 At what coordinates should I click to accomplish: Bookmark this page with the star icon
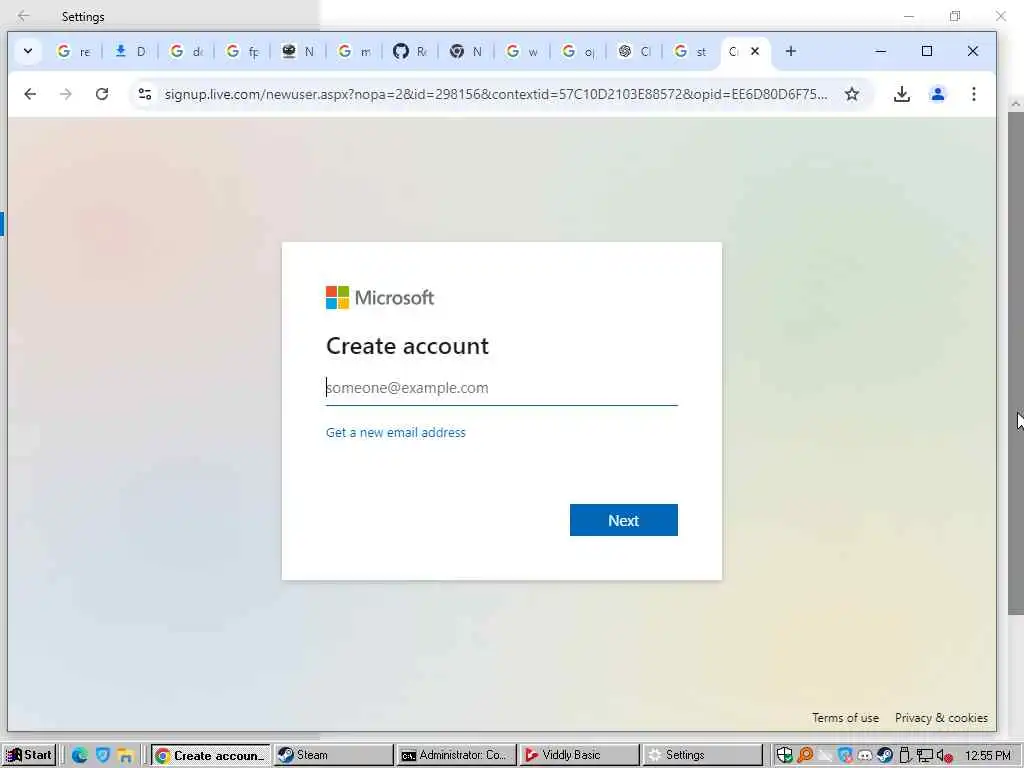[x=852, y=94]
